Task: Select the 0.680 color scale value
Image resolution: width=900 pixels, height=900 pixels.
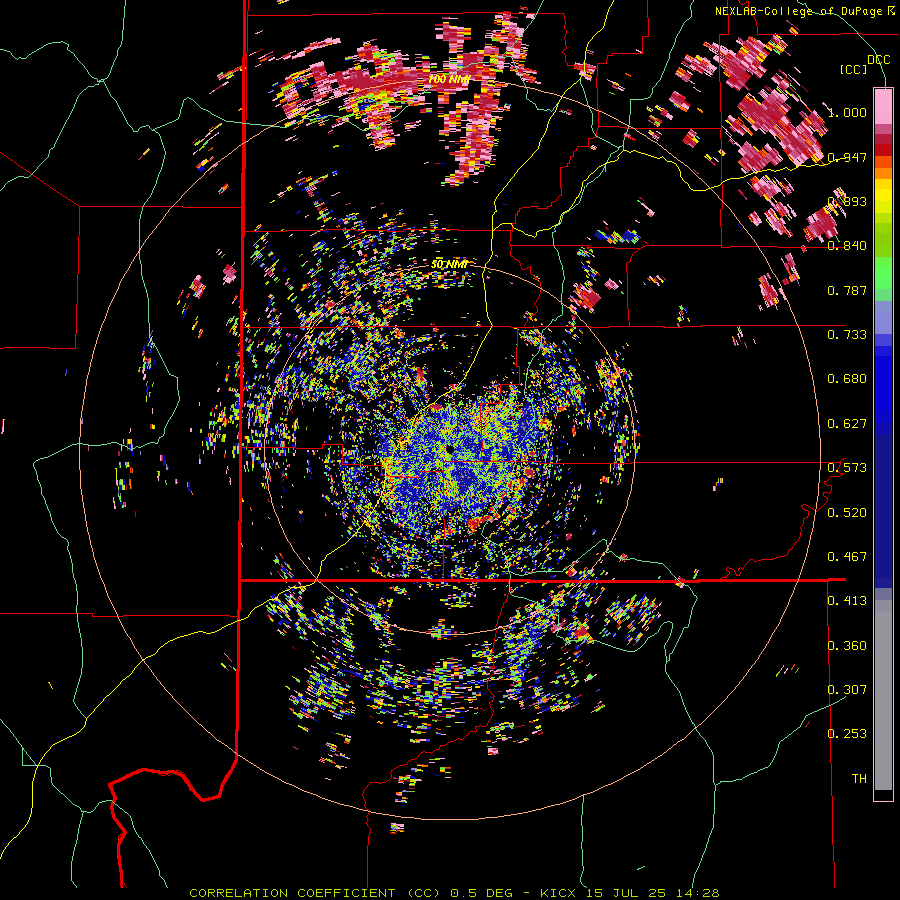Action: click(847, 379)
